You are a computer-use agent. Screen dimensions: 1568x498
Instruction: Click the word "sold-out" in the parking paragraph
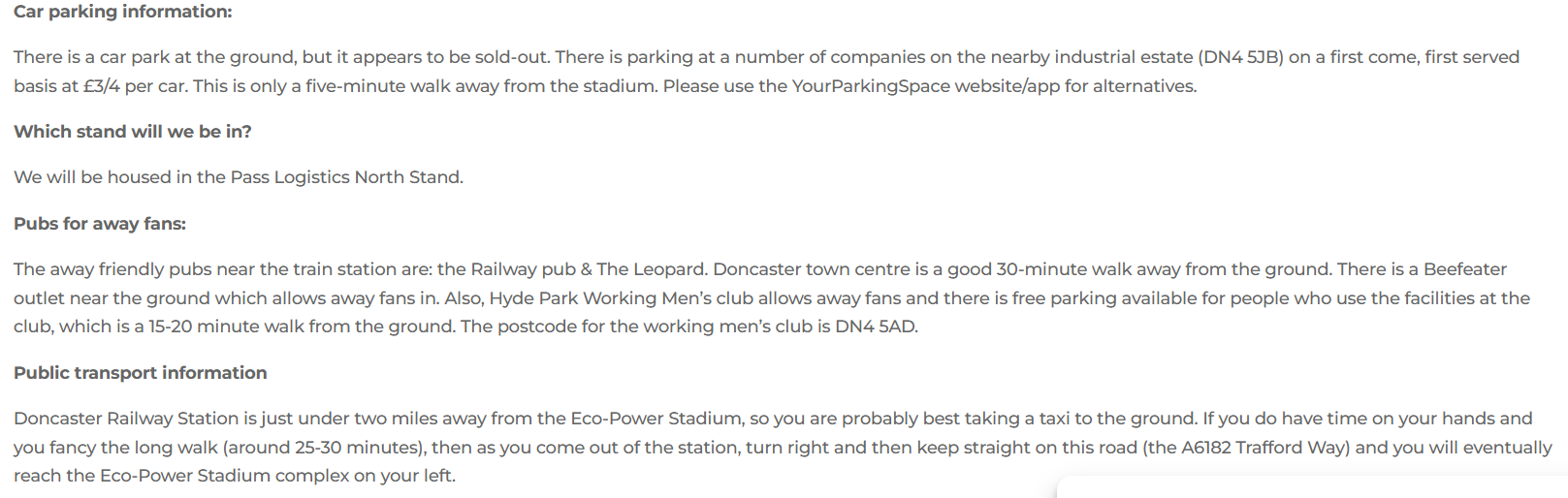coord(511,57)
